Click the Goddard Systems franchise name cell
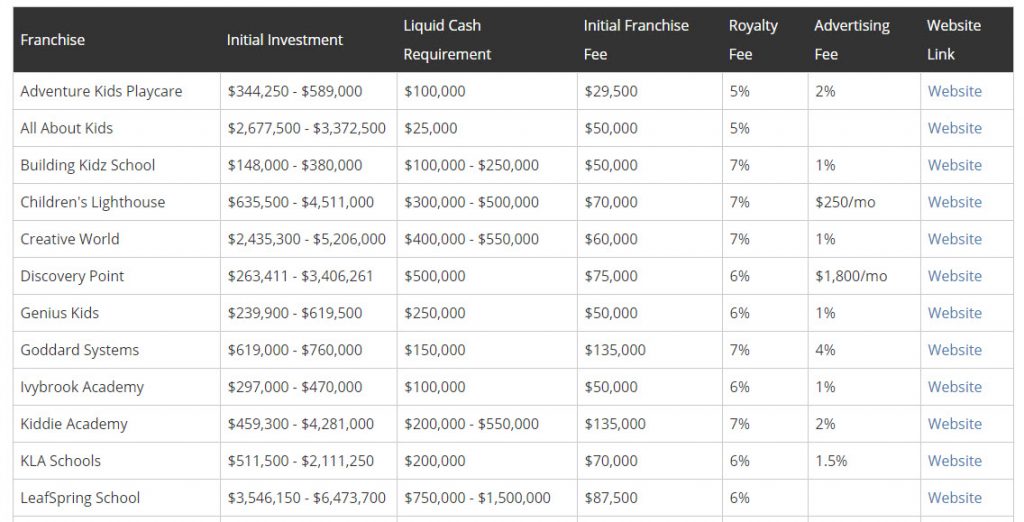 point(80,350)
